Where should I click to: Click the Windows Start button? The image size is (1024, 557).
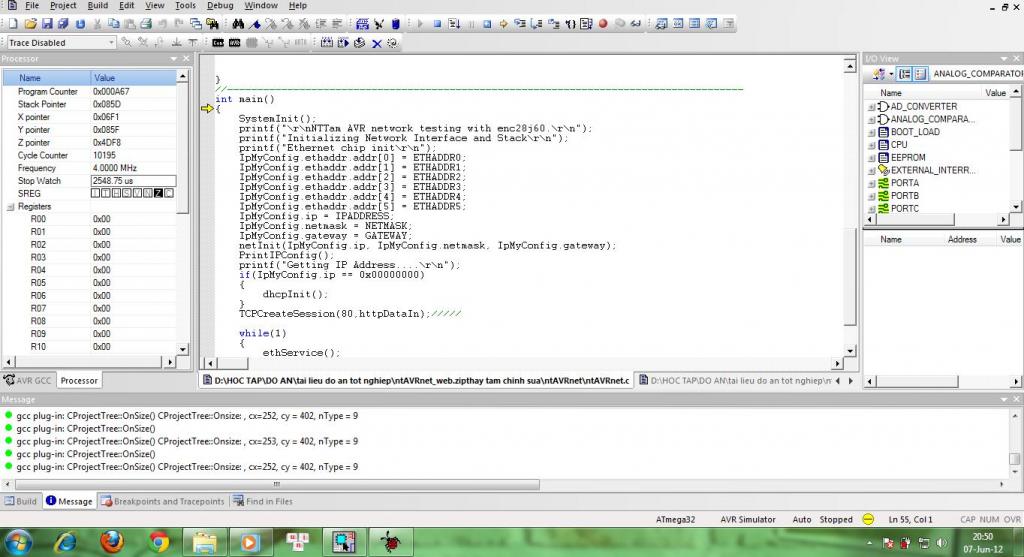18,542
